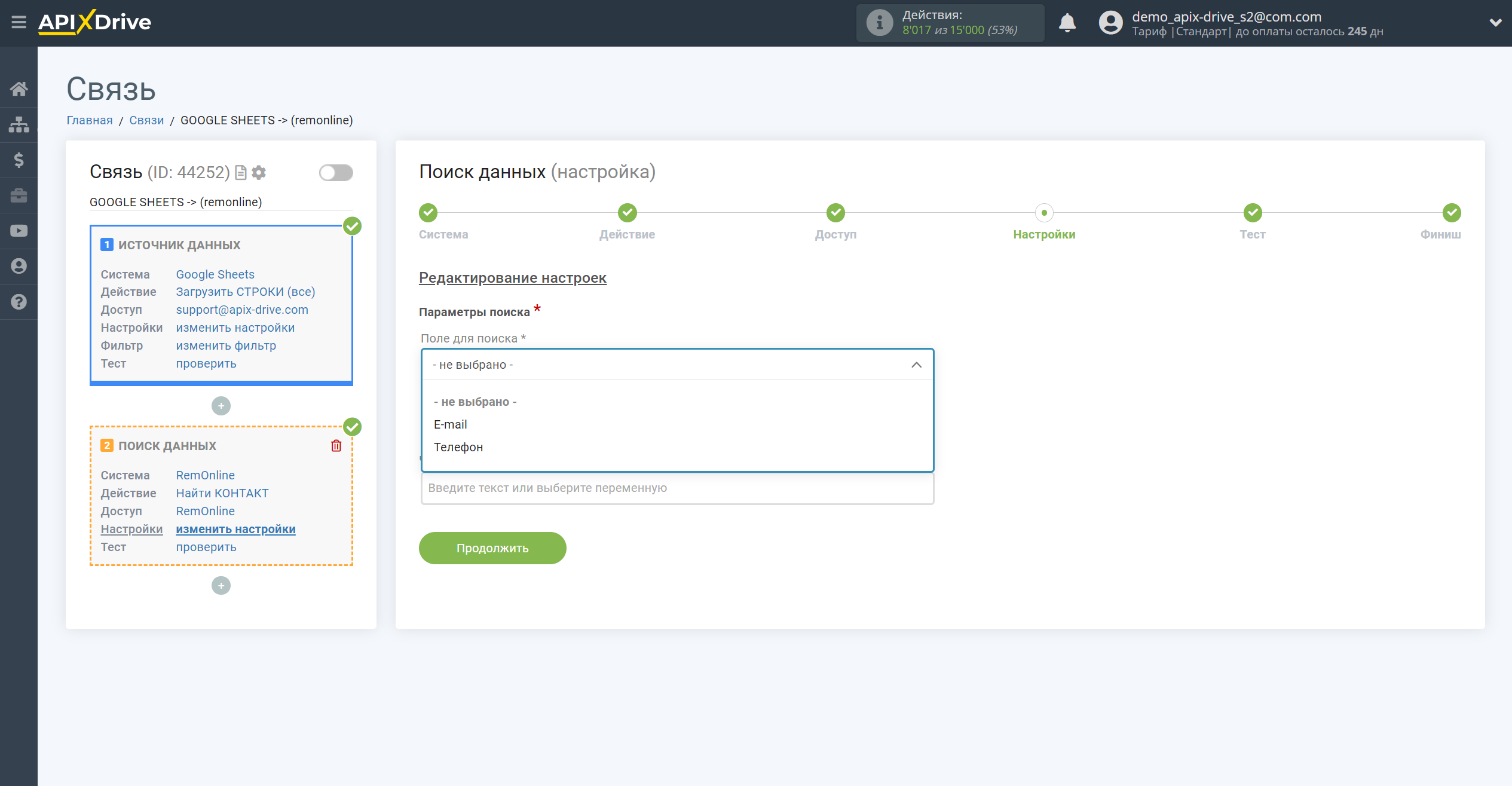Open the RemOnline system link

pos(205,475)
